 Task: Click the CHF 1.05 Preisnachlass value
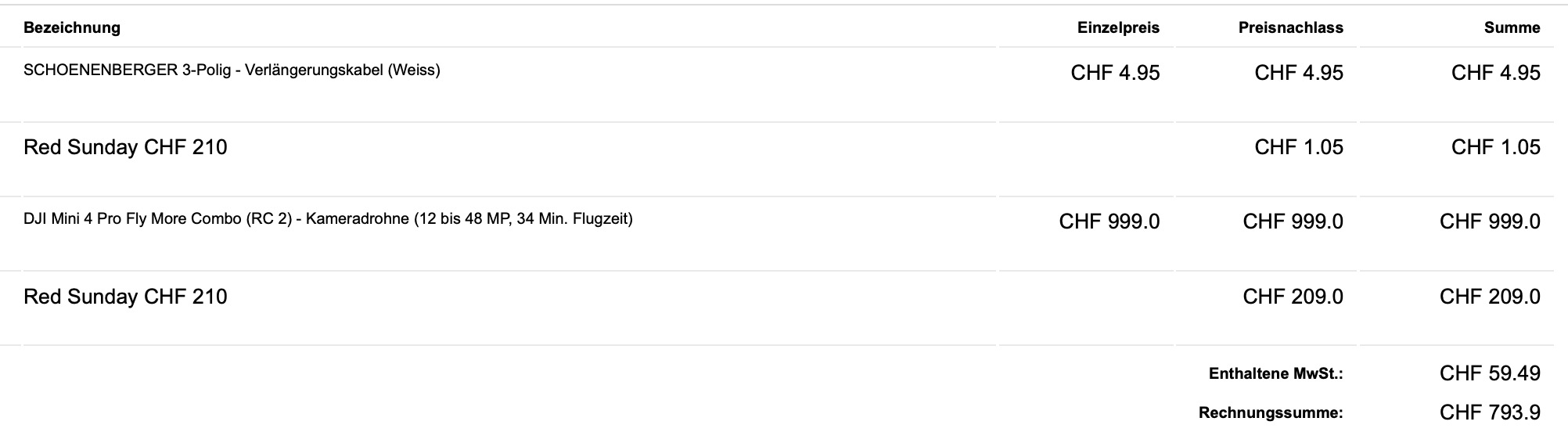coord(1299,147)
